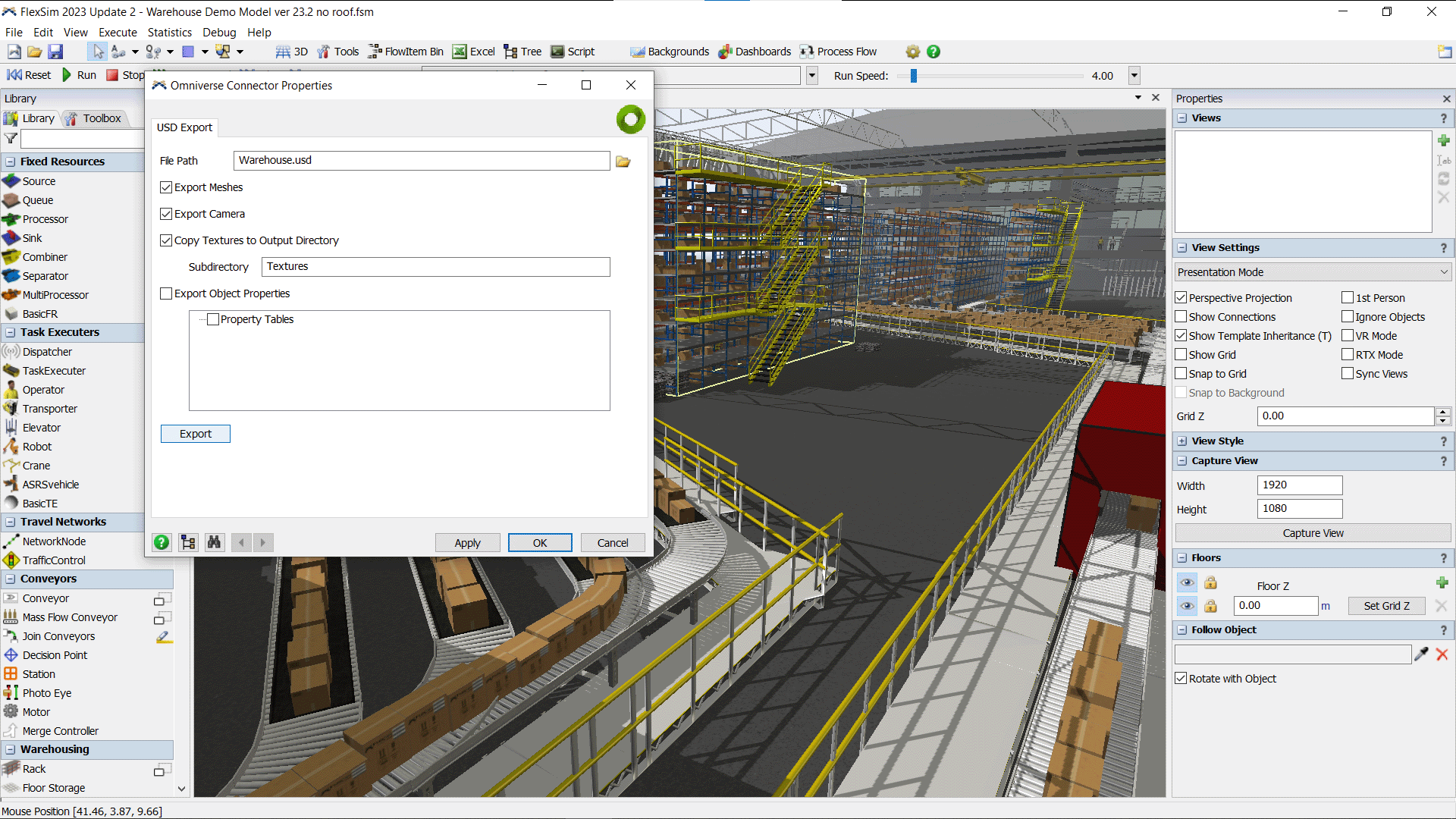Click the File Path input field
The height and width of the screenshot is (819, 1456).
click(x=420, y=160)
